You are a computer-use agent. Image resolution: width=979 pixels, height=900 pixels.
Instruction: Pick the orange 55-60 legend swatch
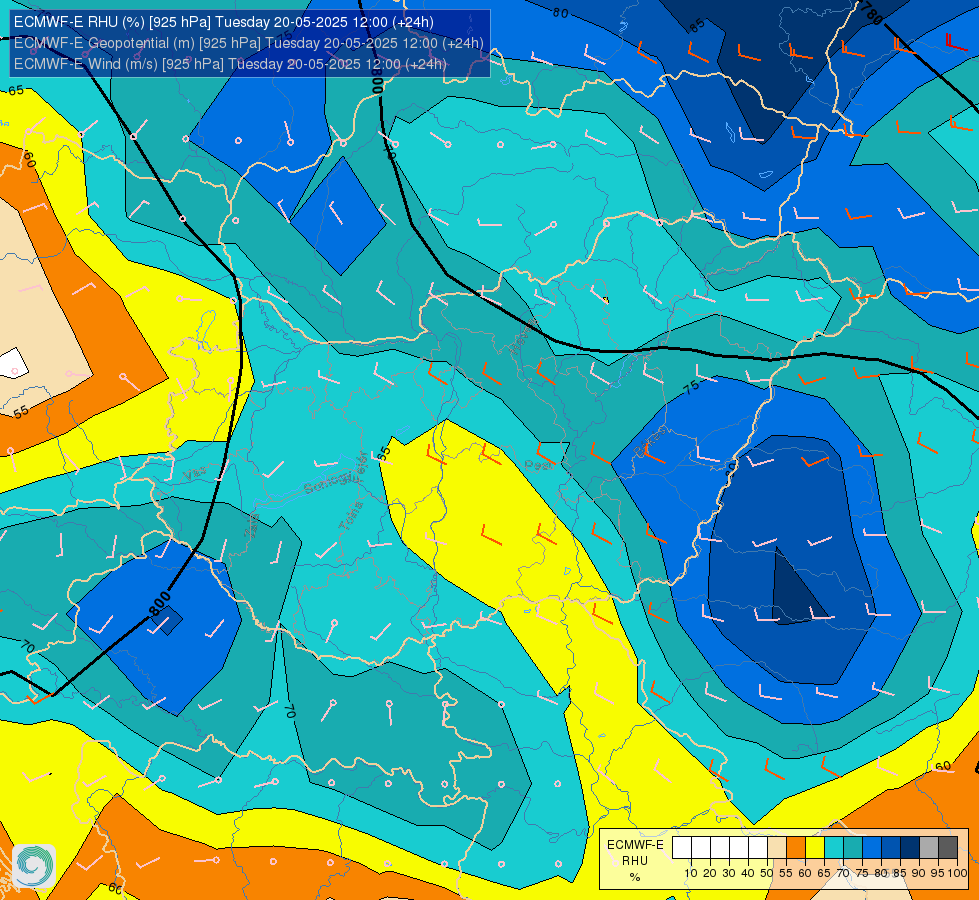click(795, 848)
